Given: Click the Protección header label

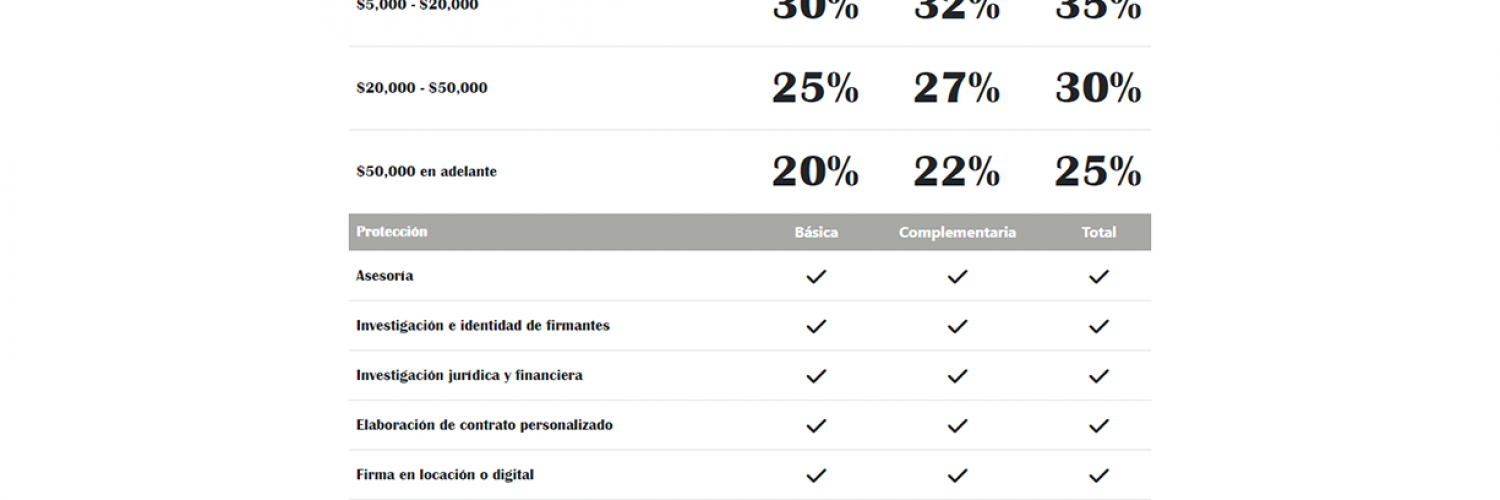Looking at the screenshot, I should [392, 231].
